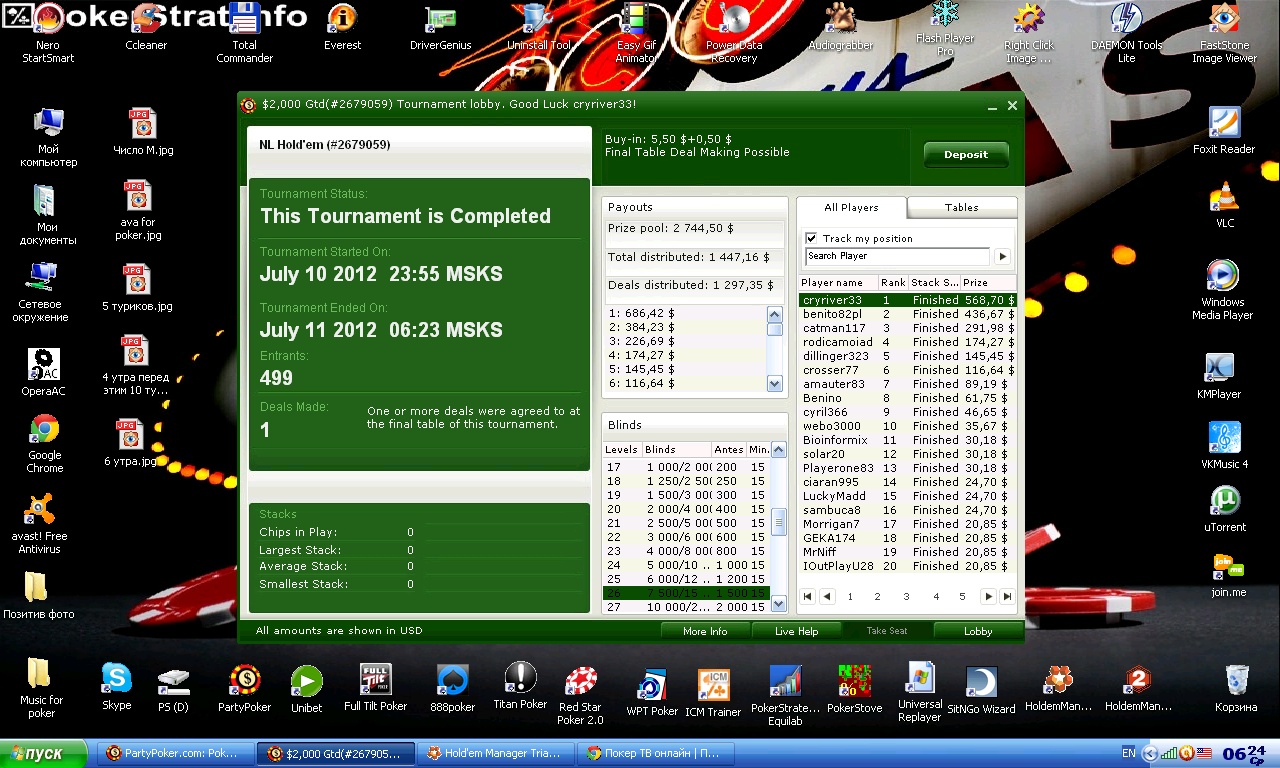
Task: Launch the Unibet desktop icon
Action: click(306, 688)
